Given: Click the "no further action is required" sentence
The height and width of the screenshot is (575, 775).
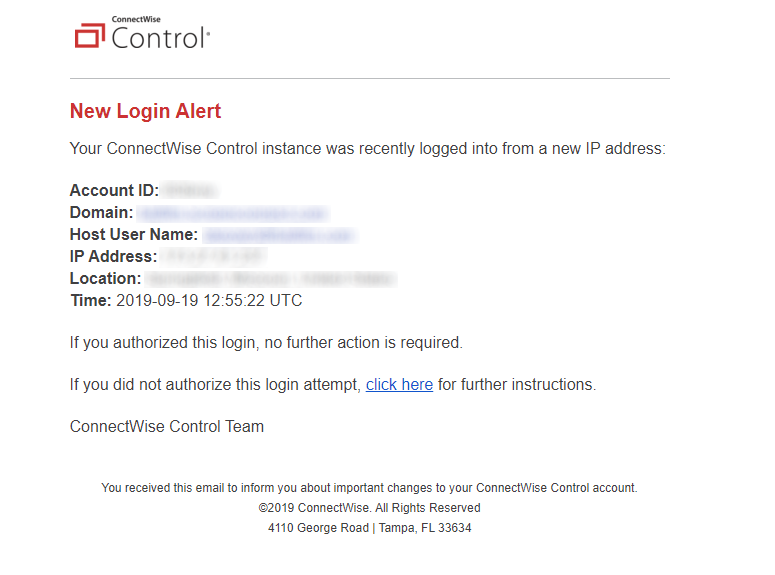Looking at the screenshot, I should pos(266,342).
